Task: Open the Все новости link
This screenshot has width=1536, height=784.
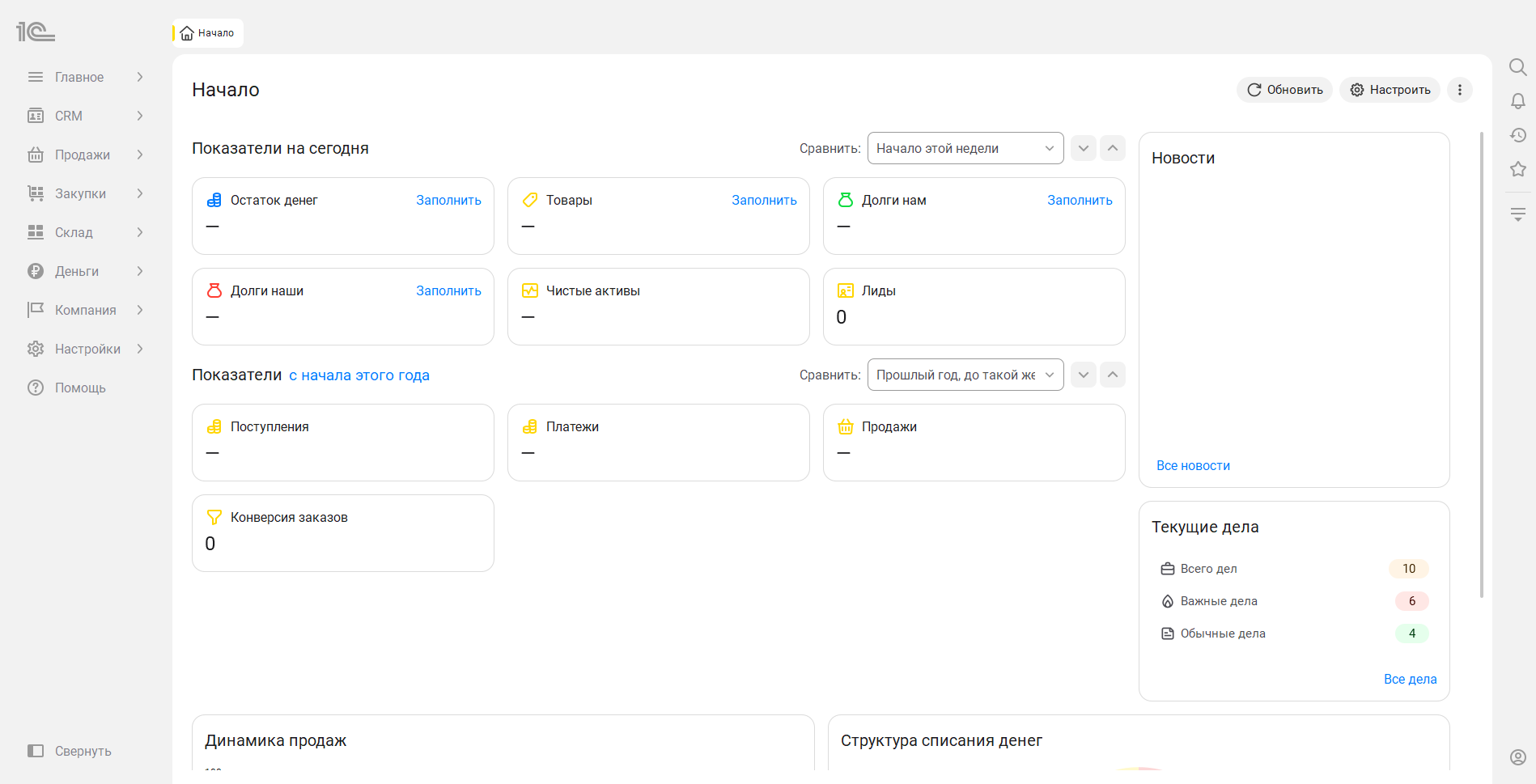Action: [x=1193, y=465]
